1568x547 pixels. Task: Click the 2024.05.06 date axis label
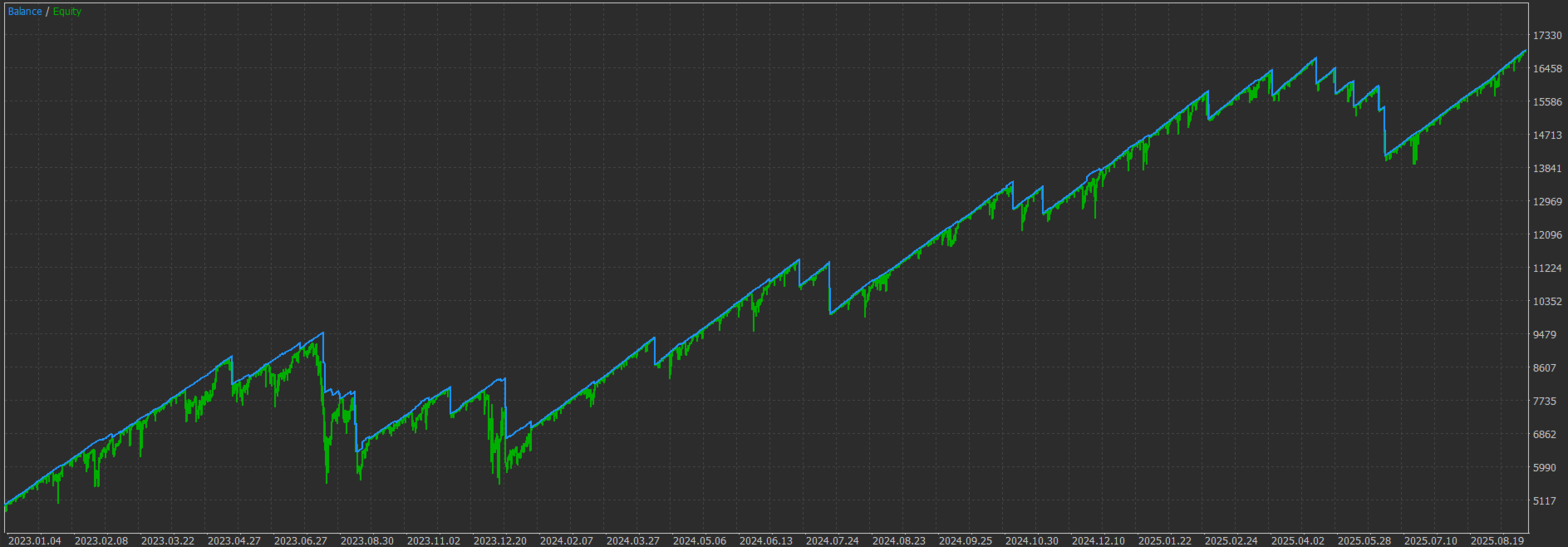[x=700, y=541]
